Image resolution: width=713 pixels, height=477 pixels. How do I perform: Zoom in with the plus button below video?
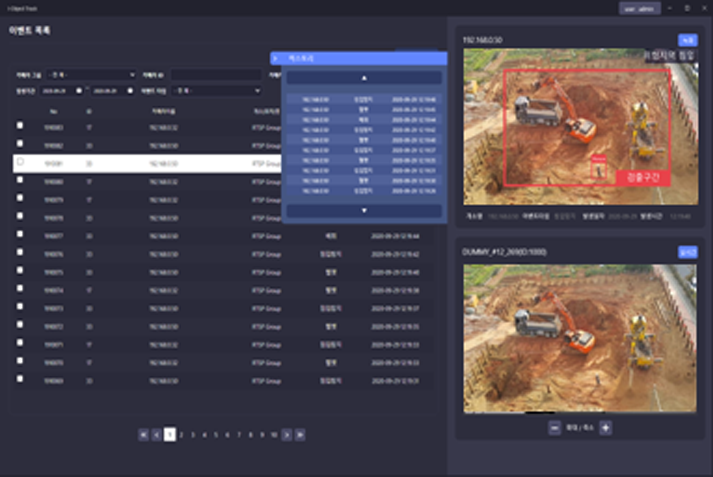tap(605, 427)
